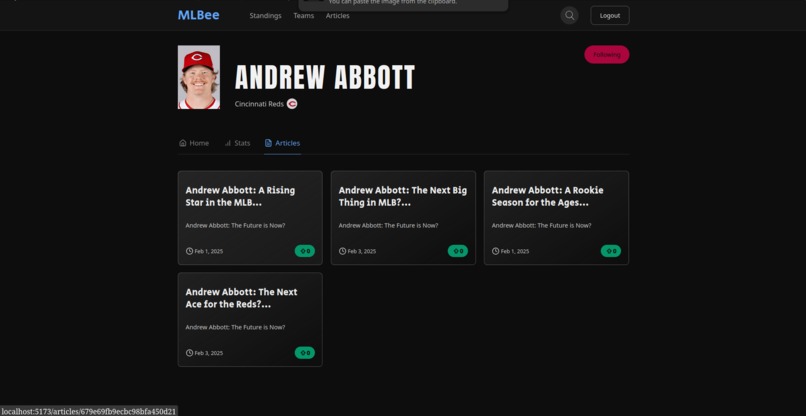The height and width of the screenshot is (416, 806).
Task: Click subtitle text on 'Next Big Thing' card
Action: coord(389,225)
